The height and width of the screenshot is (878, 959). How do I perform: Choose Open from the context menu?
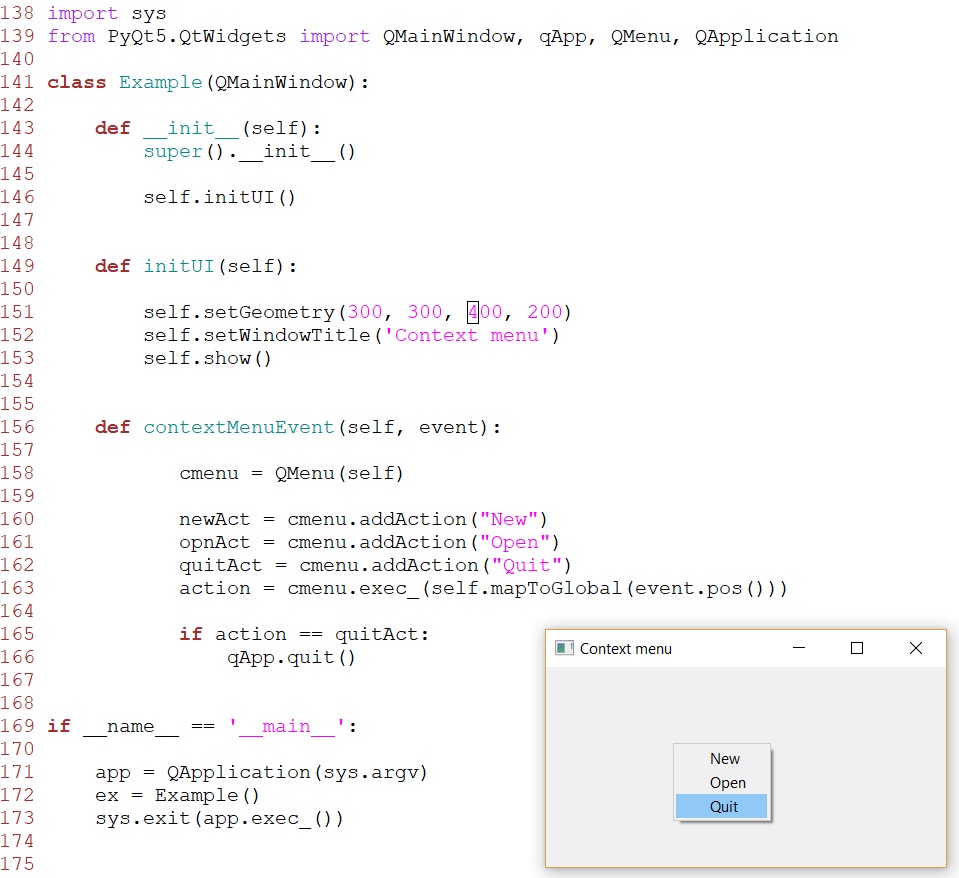point(721,783)
